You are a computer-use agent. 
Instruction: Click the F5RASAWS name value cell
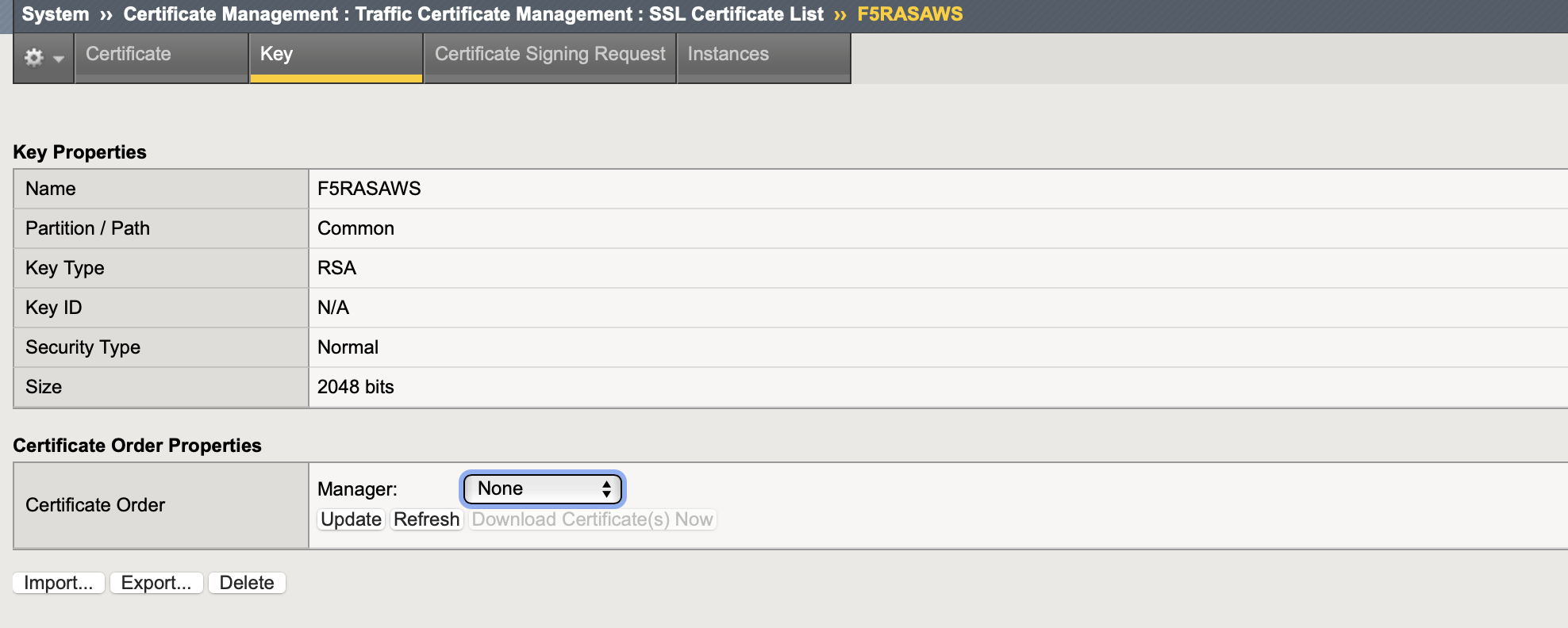pyautogui.click(x=938, y=189)
